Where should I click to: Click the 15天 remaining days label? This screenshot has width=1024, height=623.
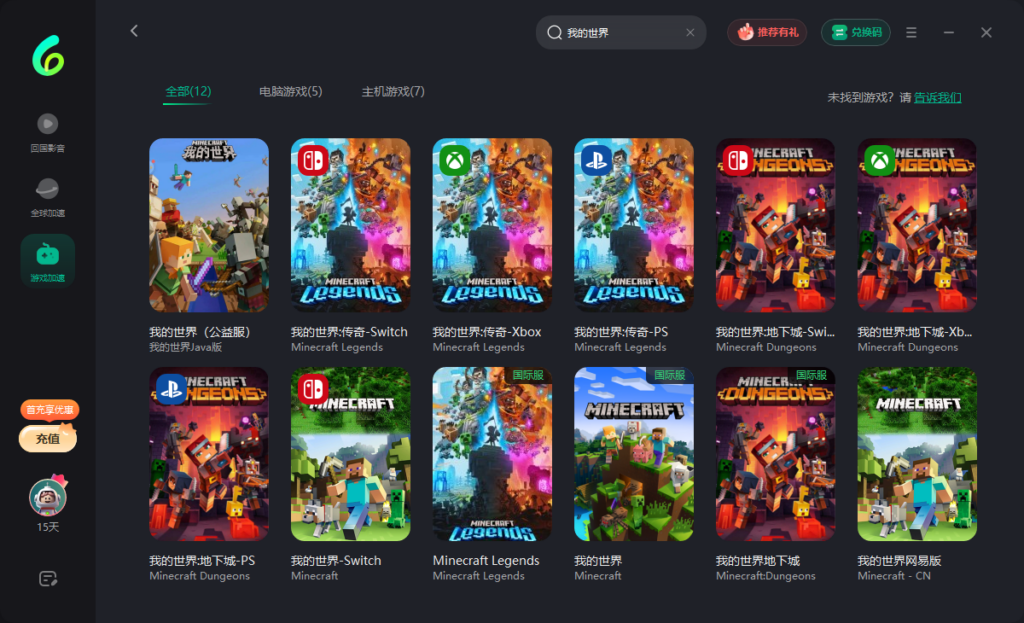pos(48,527)
